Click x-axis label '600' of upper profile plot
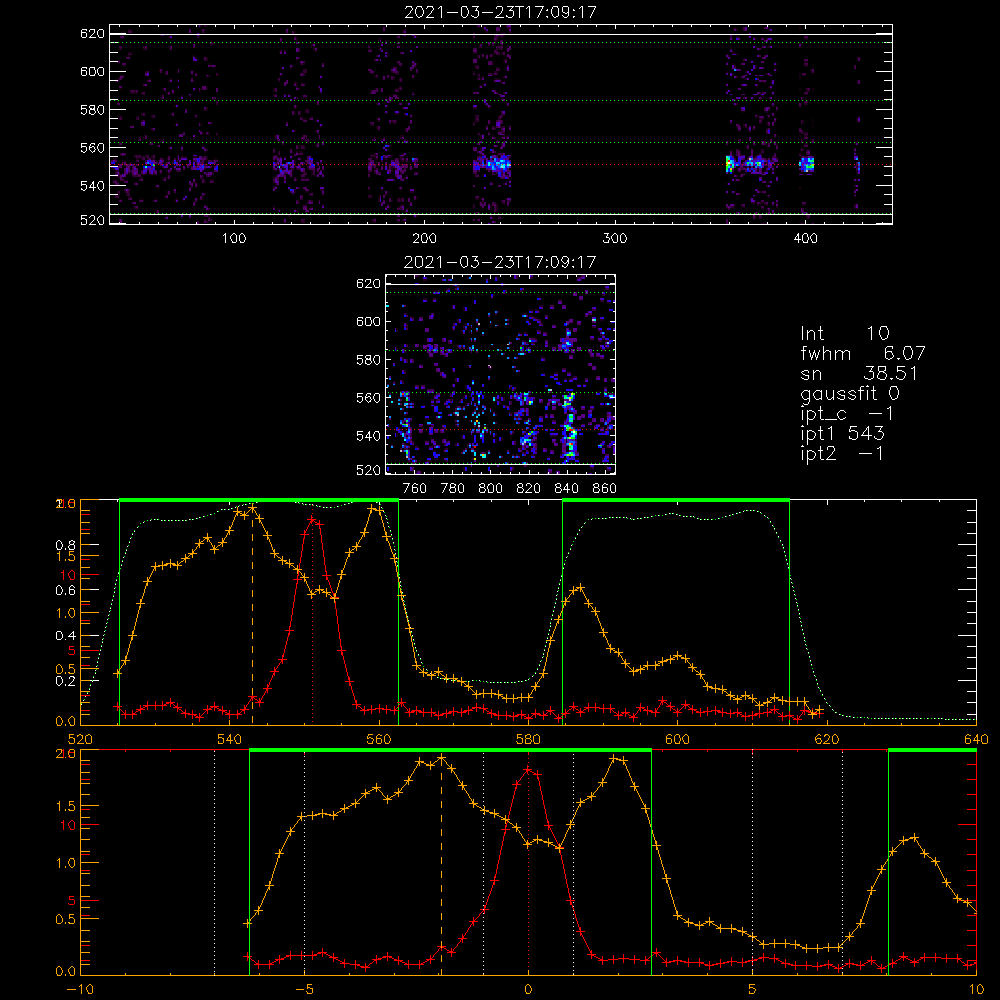 point(677,739)
